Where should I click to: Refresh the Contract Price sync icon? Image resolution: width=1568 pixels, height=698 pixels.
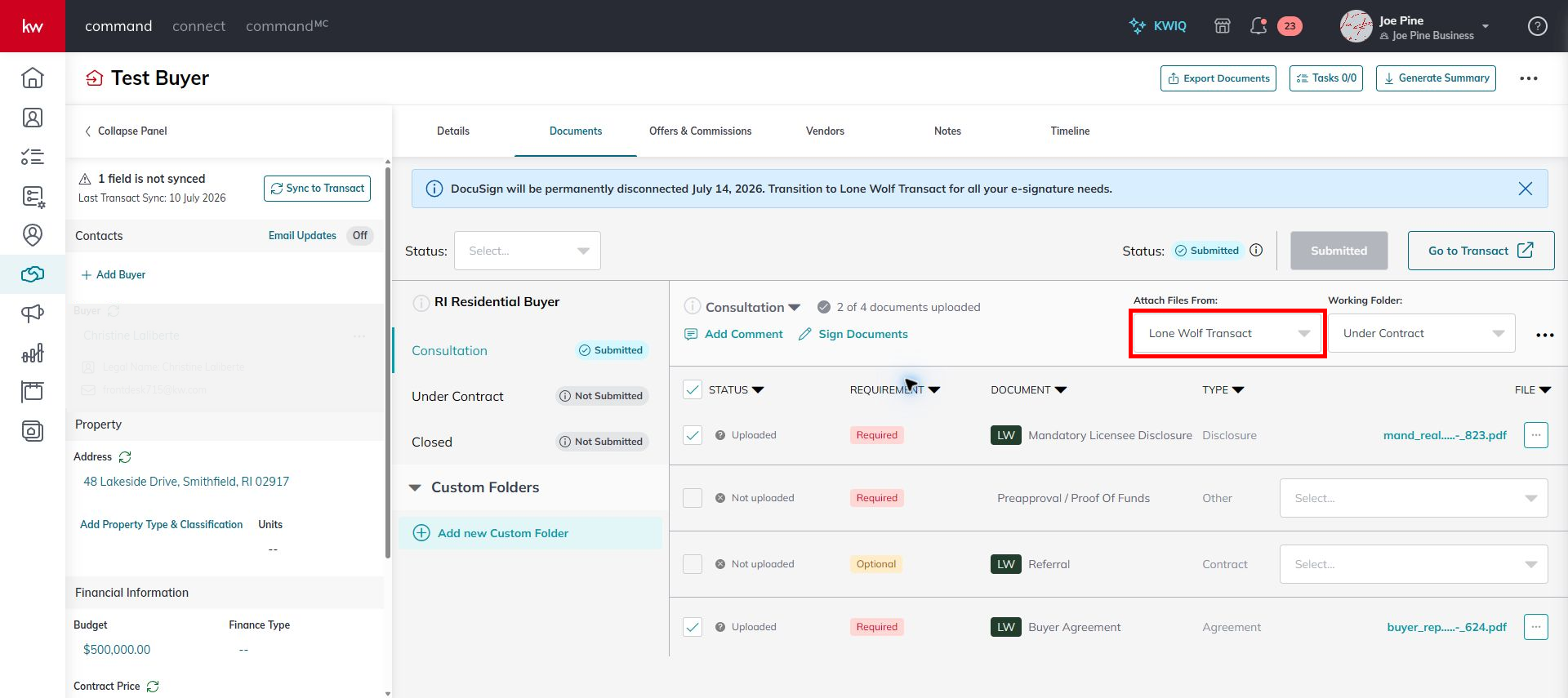coord(153,687)
